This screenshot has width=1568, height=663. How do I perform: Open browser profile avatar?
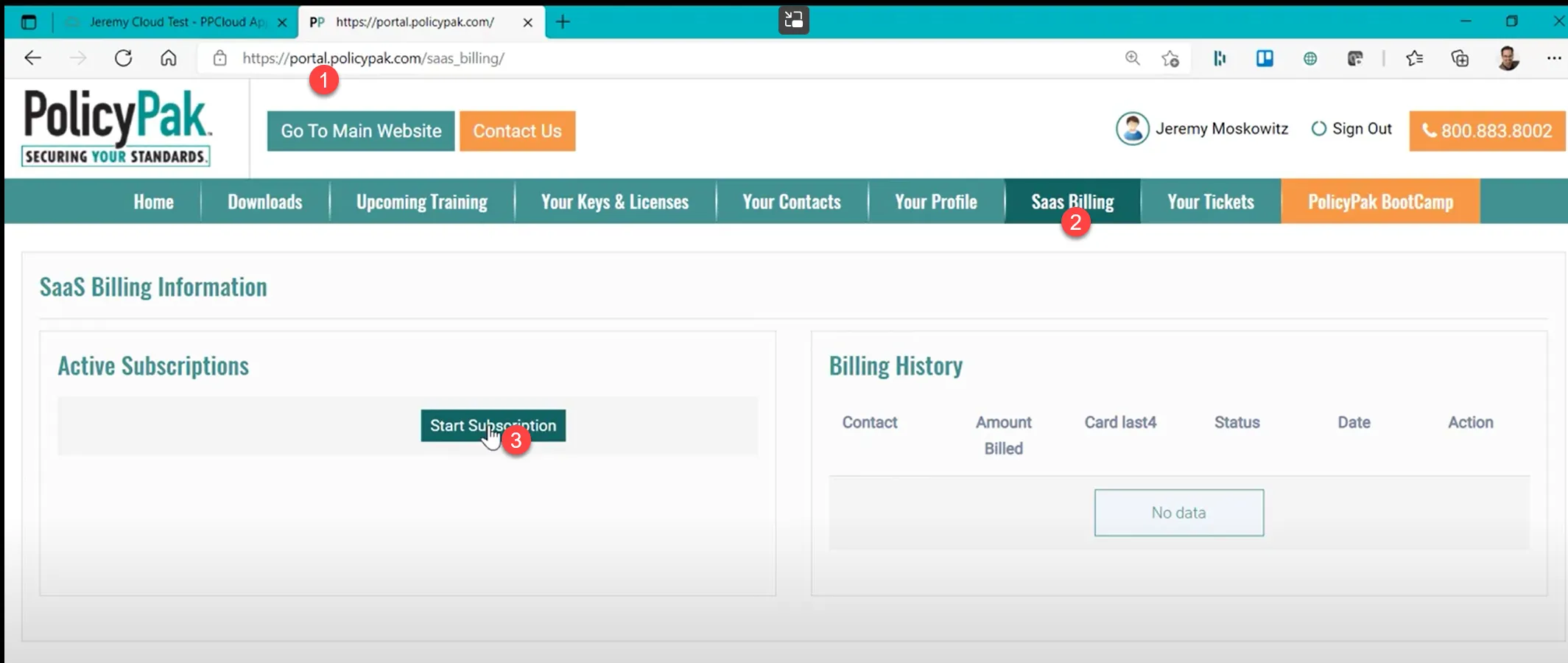1508,58
